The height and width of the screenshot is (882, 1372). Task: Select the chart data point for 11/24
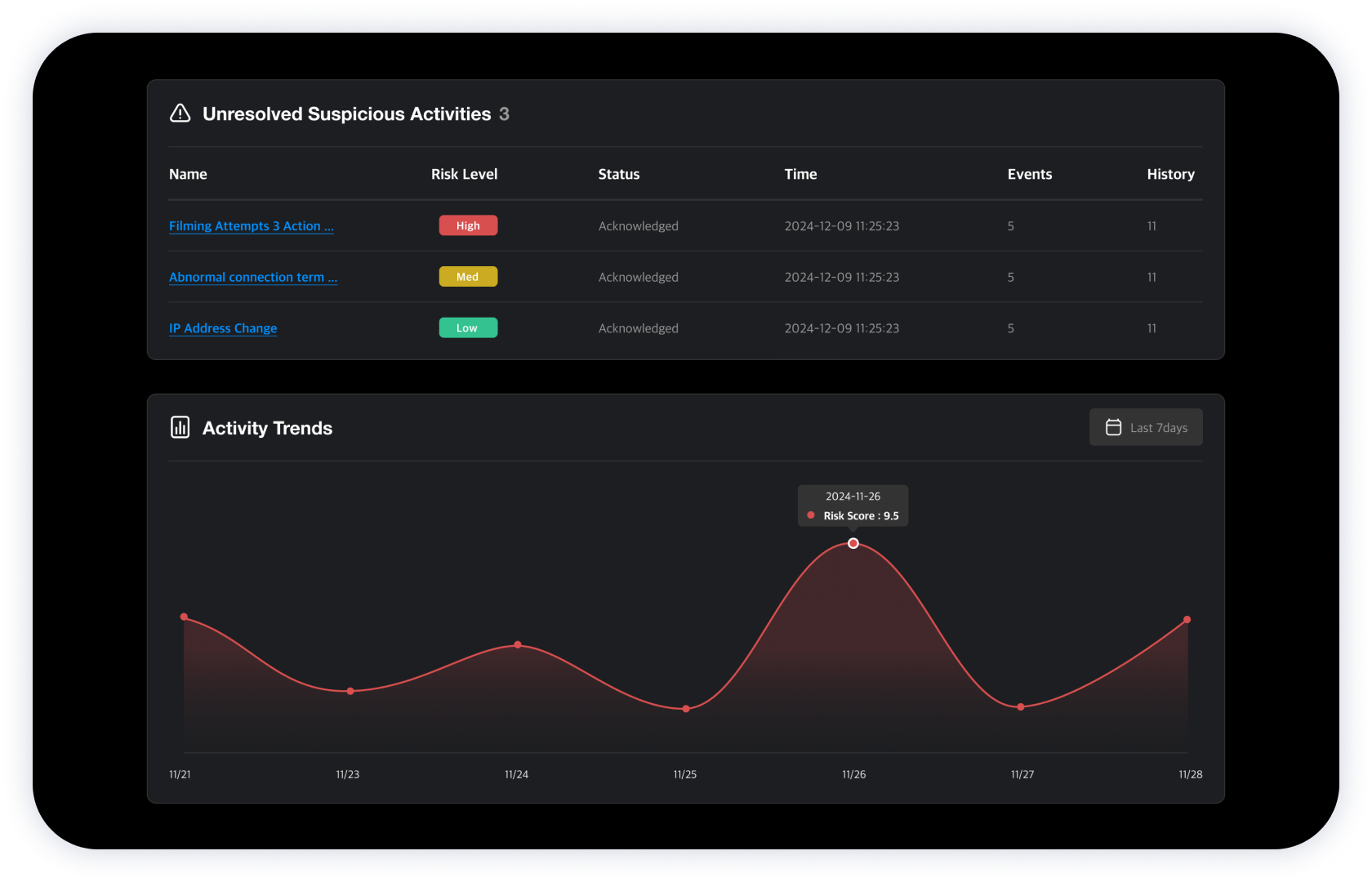pyautogui.click(x=518, y=644)
